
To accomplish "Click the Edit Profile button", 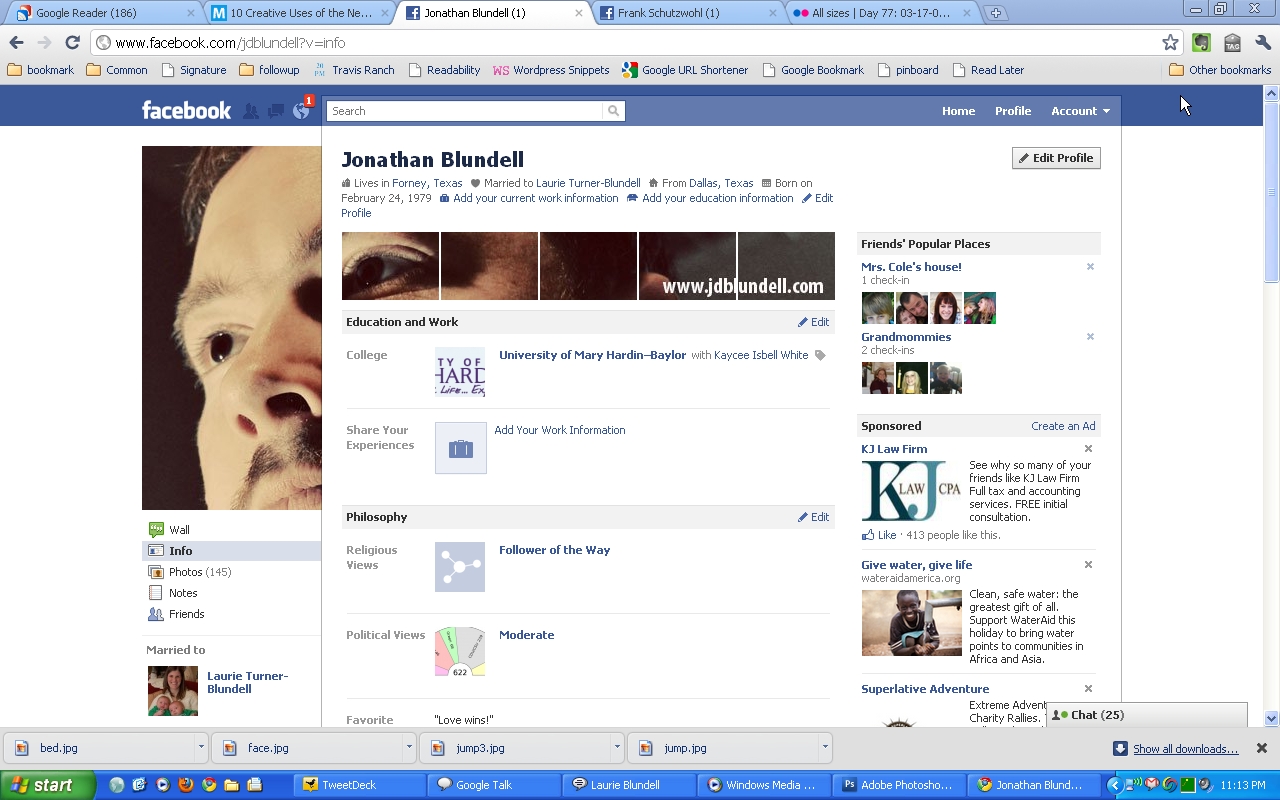I will [x=1056, y=157].
